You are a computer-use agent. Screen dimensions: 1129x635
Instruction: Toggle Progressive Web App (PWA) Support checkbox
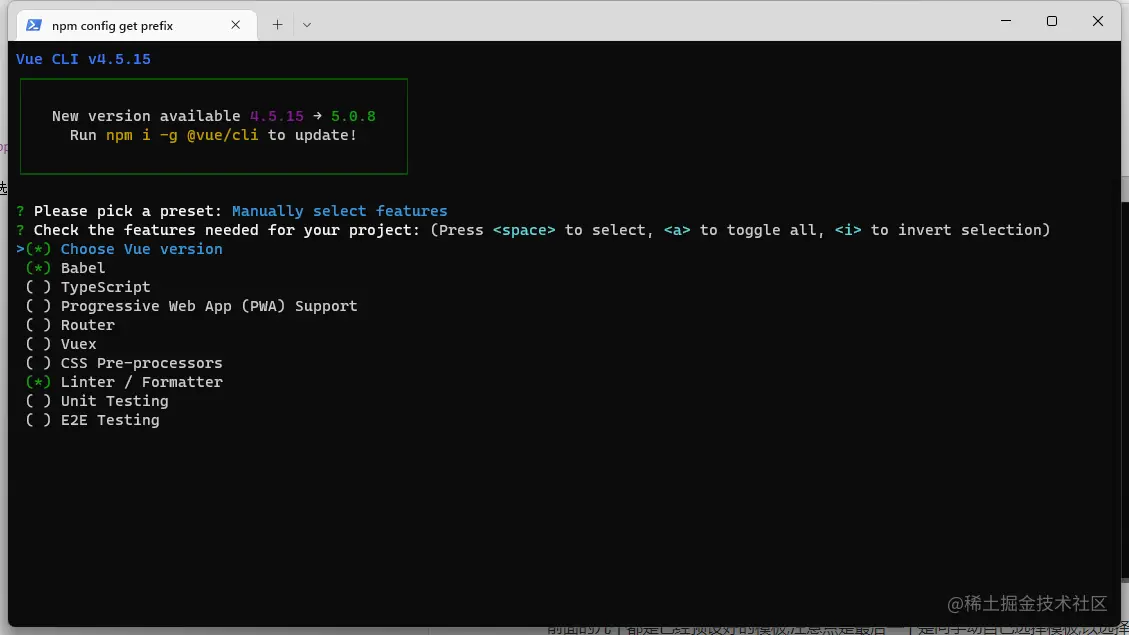coord(38,306)
